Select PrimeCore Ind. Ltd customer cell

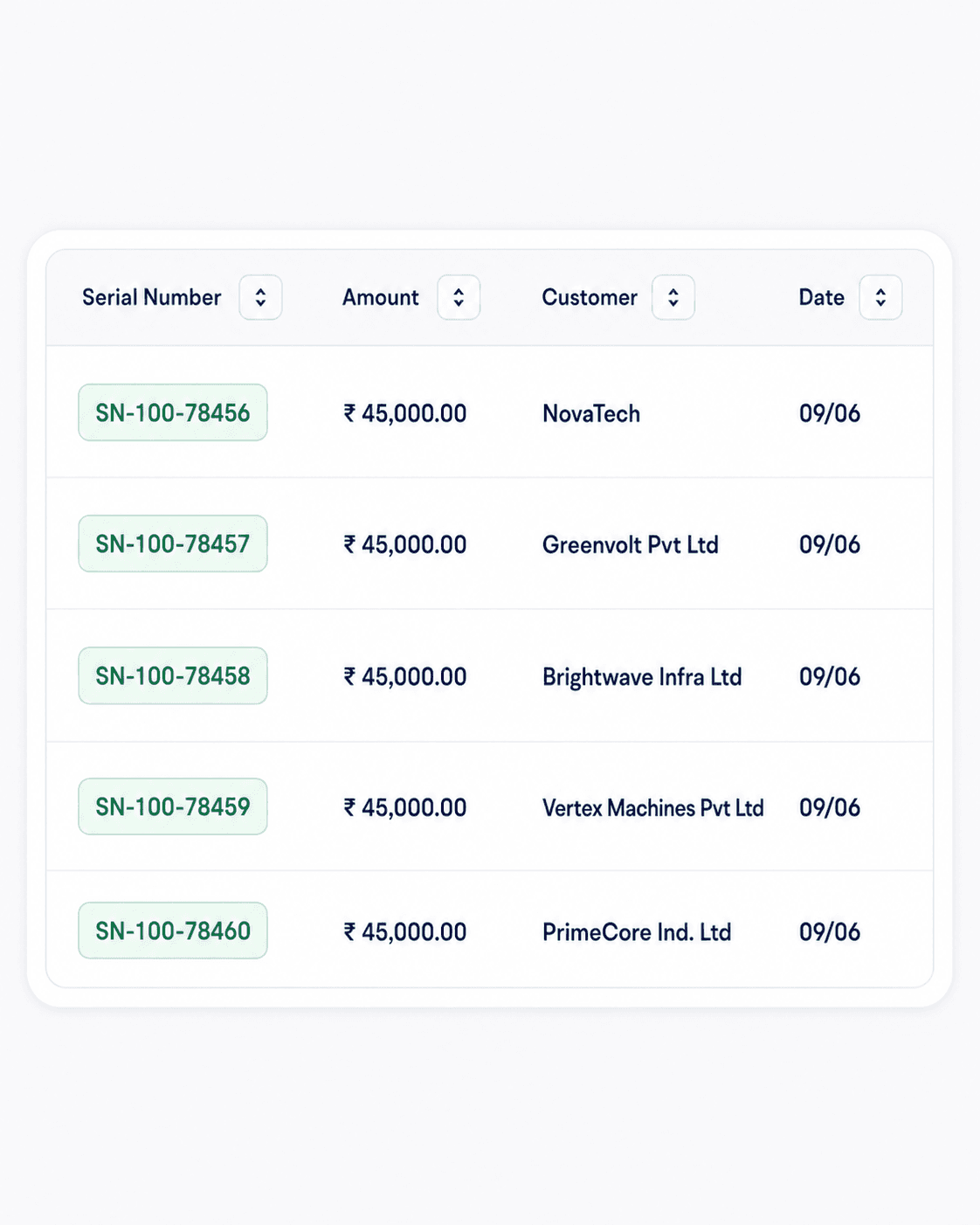637,932
